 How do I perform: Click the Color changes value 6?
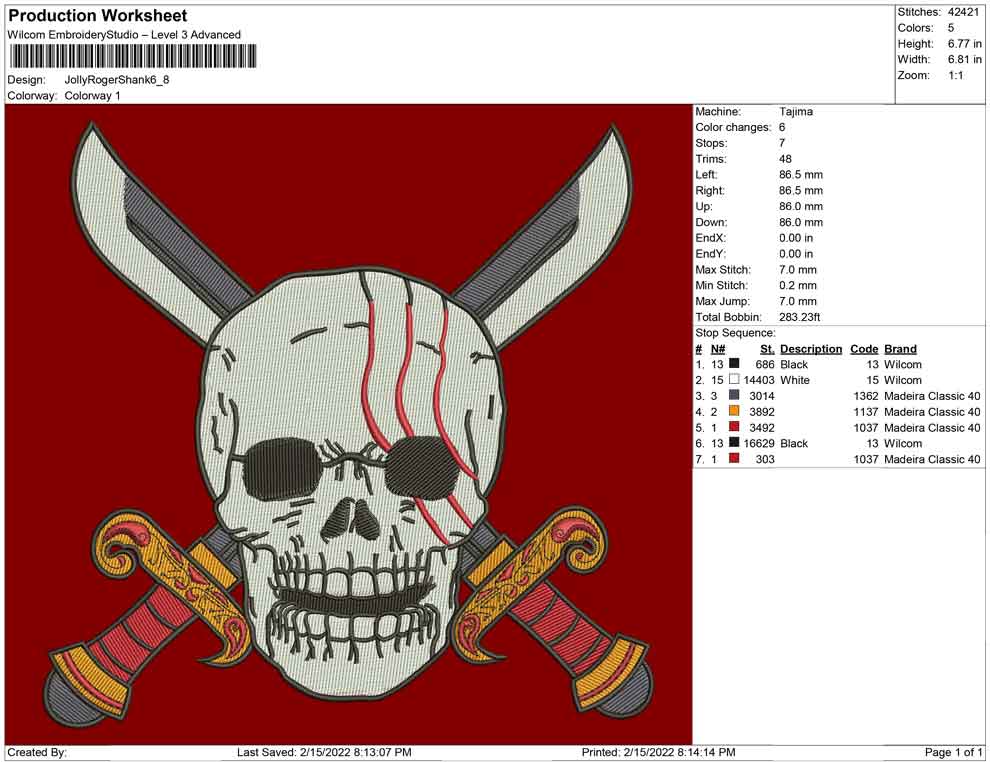[x=782, y=128]
